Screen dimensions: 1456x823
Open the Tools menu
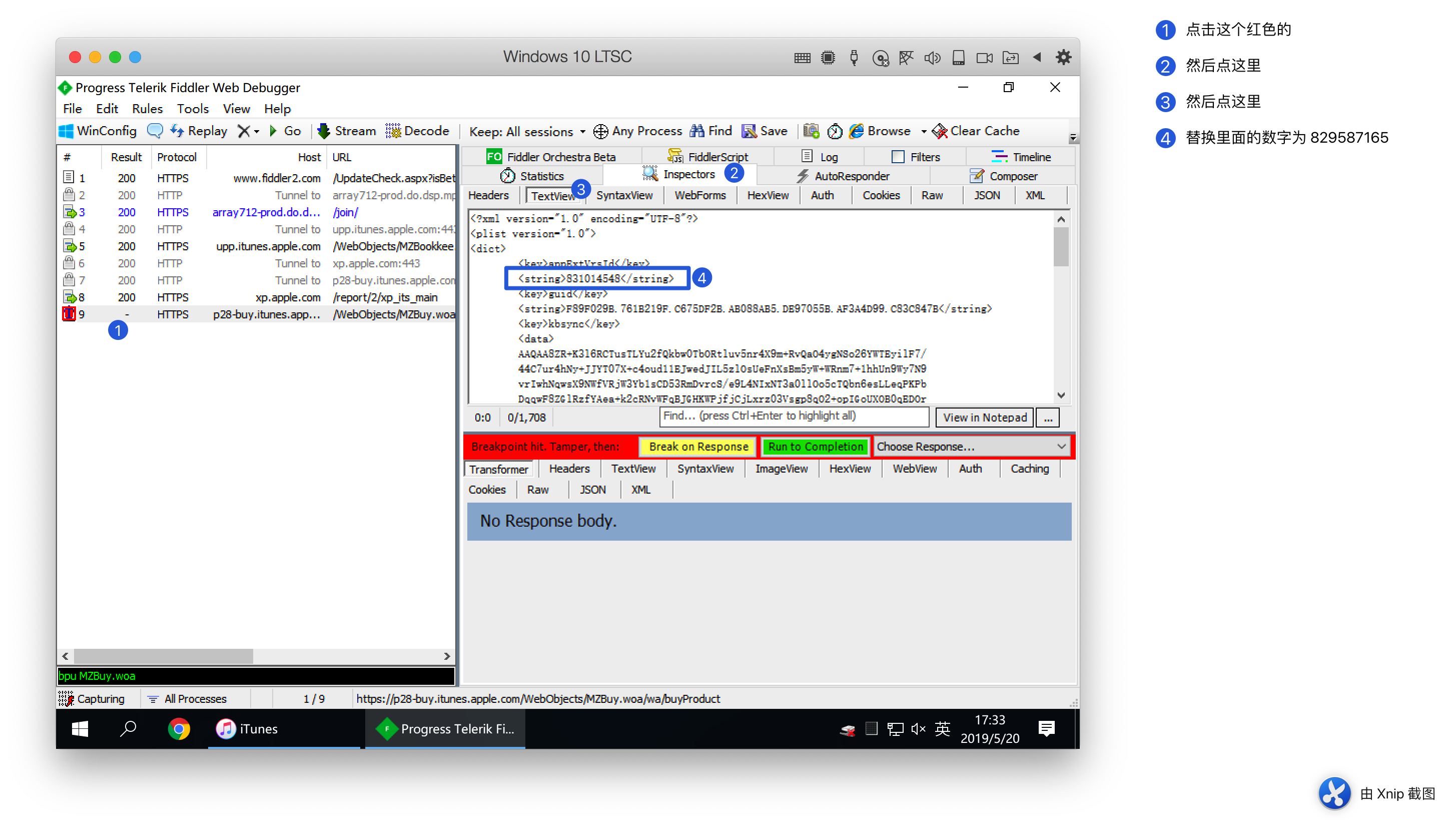(x=193, y=109)
